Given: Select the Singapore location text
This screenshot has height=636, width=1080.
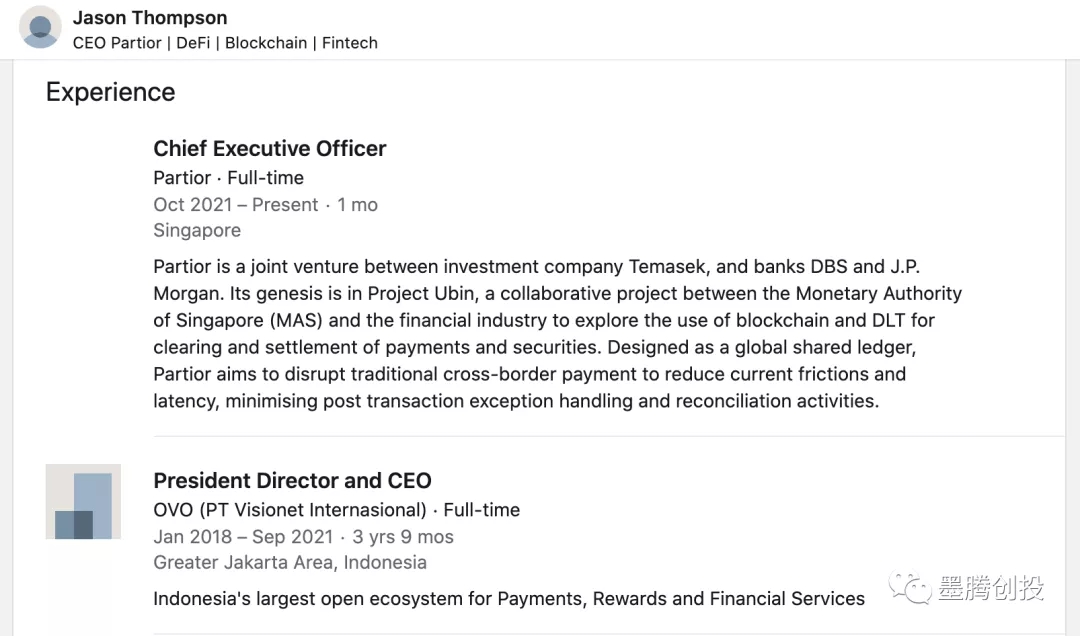Looking at the screenshot, I should click(x=197, y=231).
